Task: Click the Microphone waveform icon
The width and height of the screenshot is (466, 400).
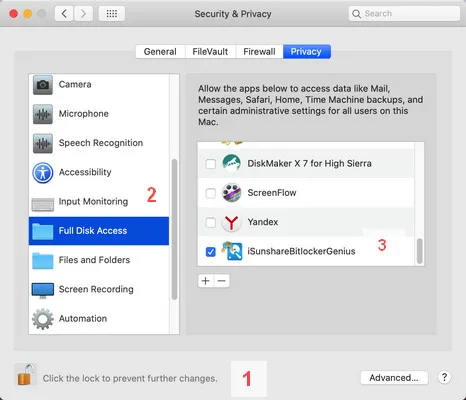Action: click(x=43, y=114)
